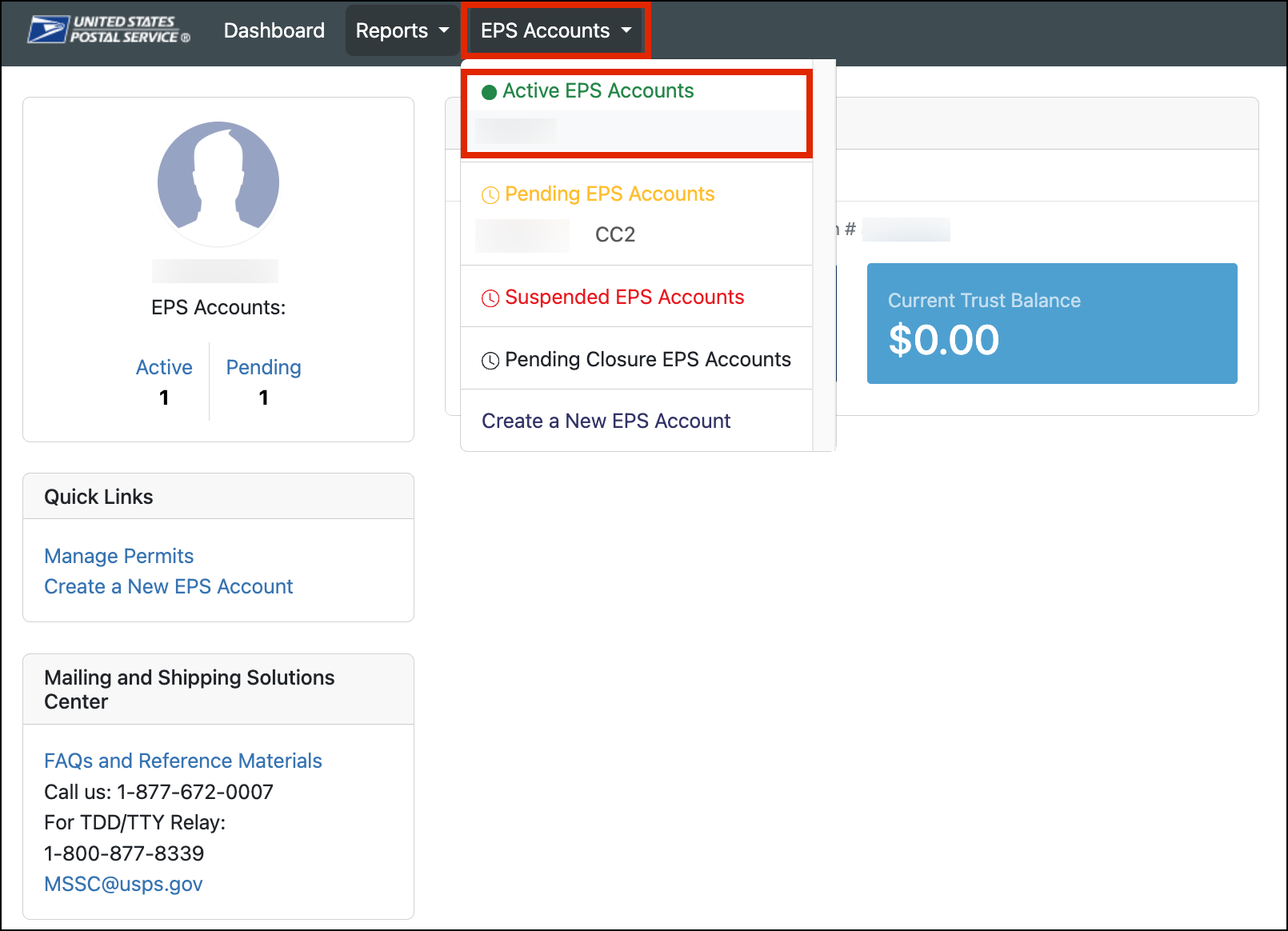Click the MSSC@usps.gov email link
The width and height of the screenshot is (1288, 931).
pyautogui.click(x=124, y=884)
